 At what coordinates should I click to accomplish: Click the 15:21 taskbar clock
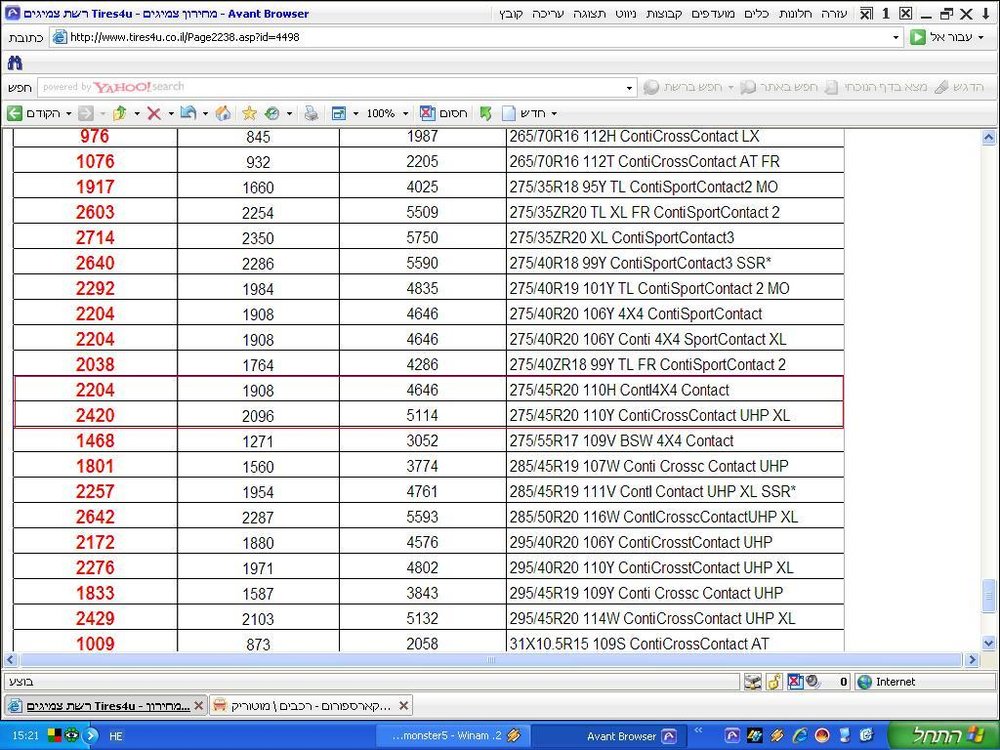point(26,736)
